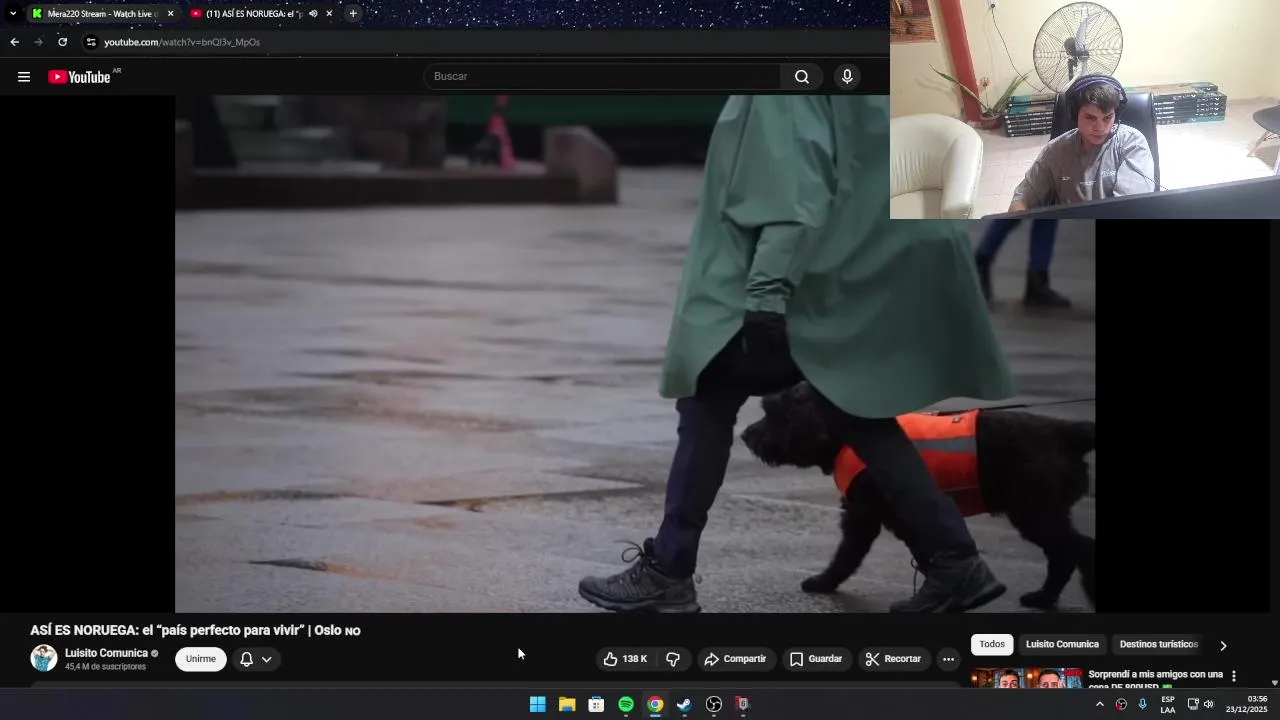Image resolution: width=1280 pixels, height=720 pixels.
Task: Click the search magnifier button
Action: click(x=802, y=77)
